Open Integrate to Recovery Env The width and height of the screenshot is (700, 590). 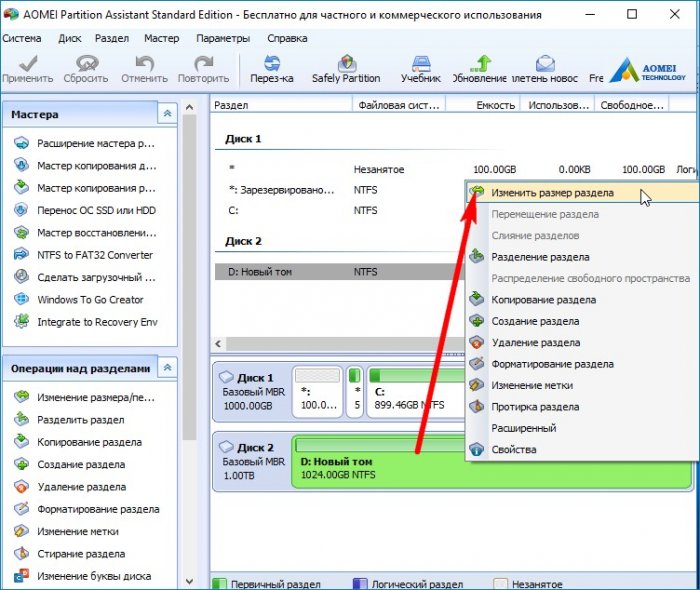[85, 322]
